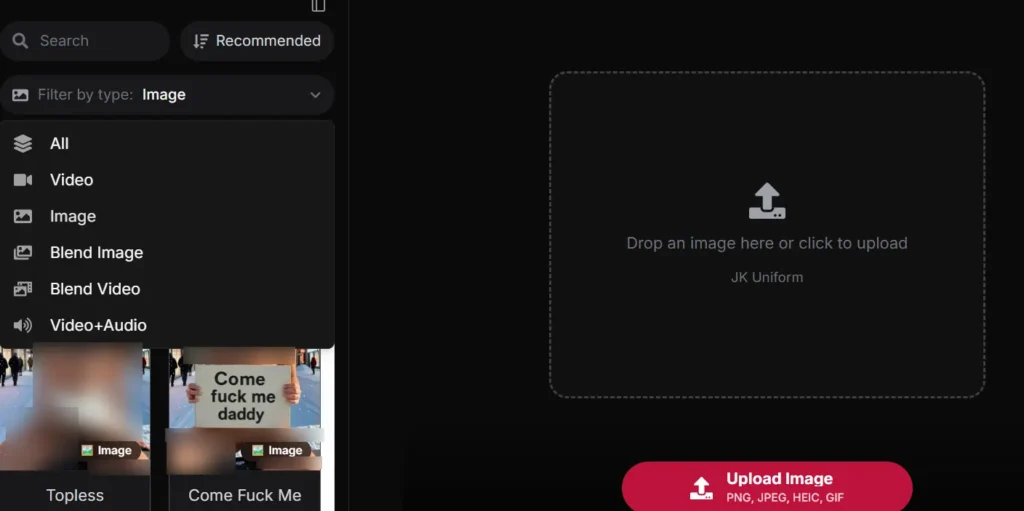
Task: Choose Video filter type
Action: tap(167, 180)
